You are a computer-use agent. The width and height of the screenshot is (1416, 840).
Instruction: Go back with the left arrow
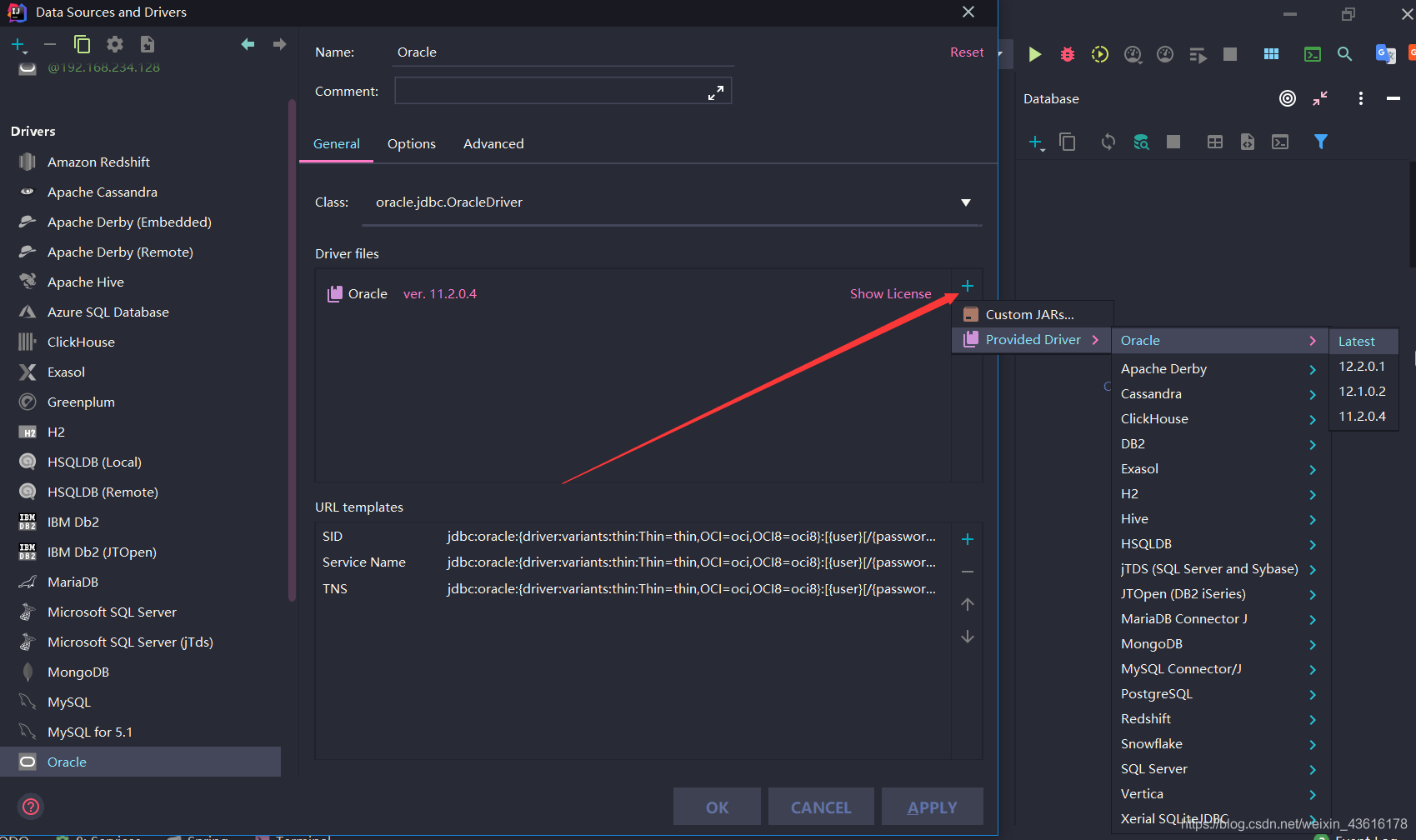pos(248,44)
